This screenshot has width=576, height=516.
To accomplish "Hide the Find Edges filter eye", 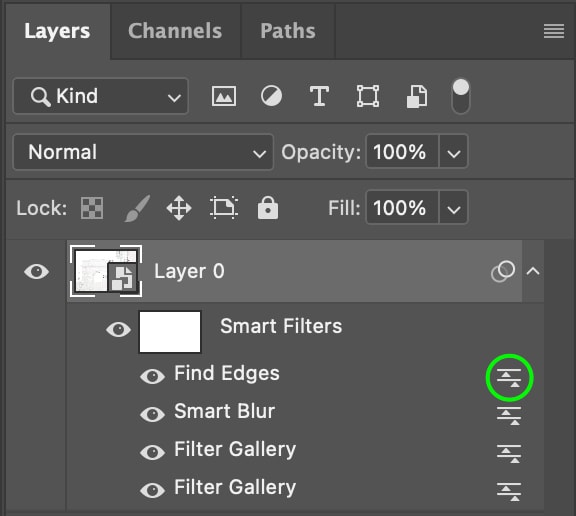I will [152, 376].
